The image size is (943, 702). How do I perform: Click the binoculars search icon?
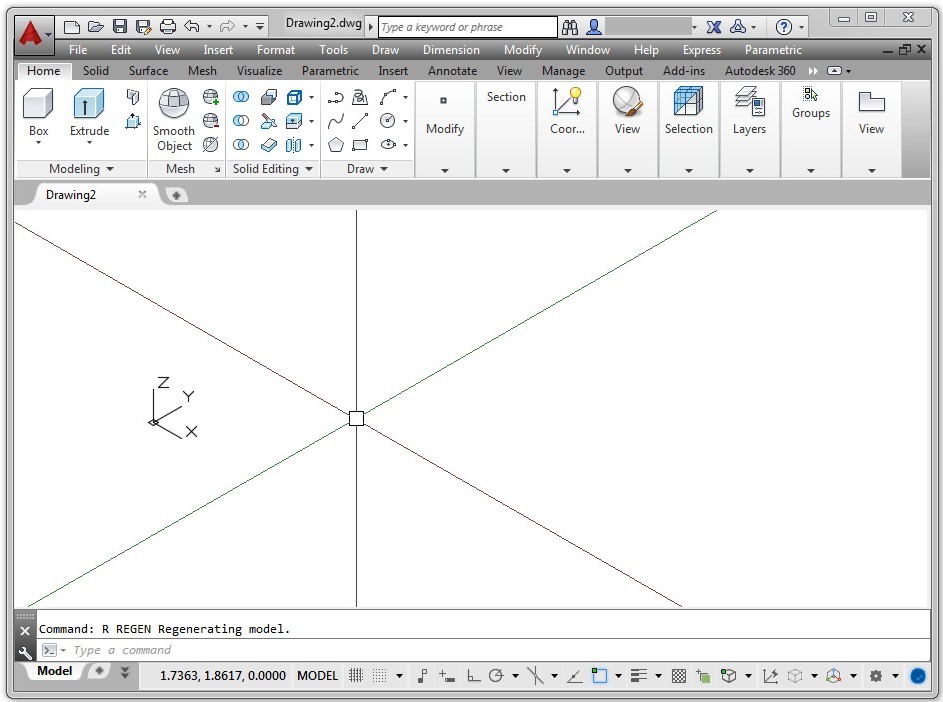click(x=570, y=27)
